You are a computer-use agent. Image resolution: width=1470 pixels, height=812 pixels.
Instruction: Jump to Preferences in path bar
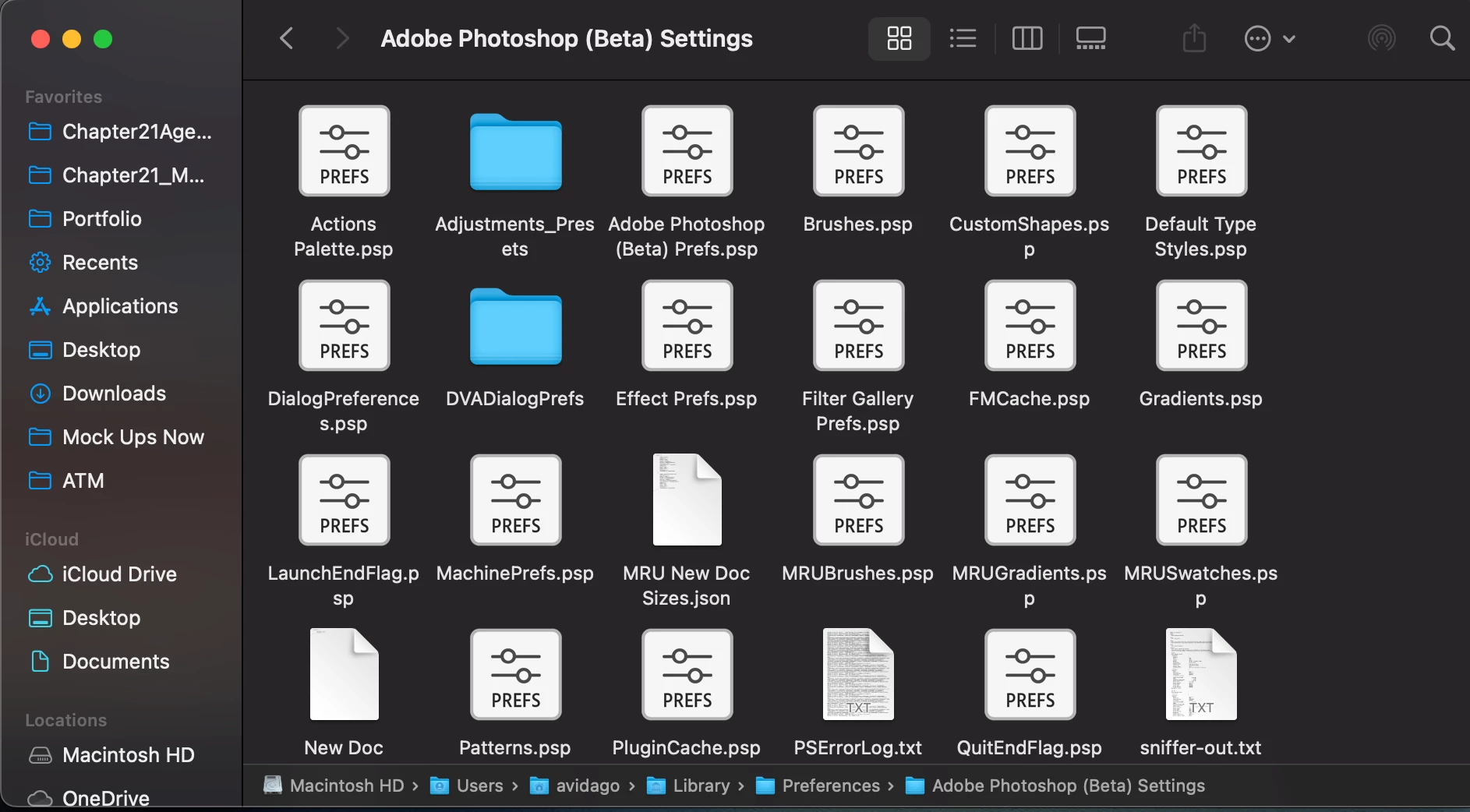[818, 786]
